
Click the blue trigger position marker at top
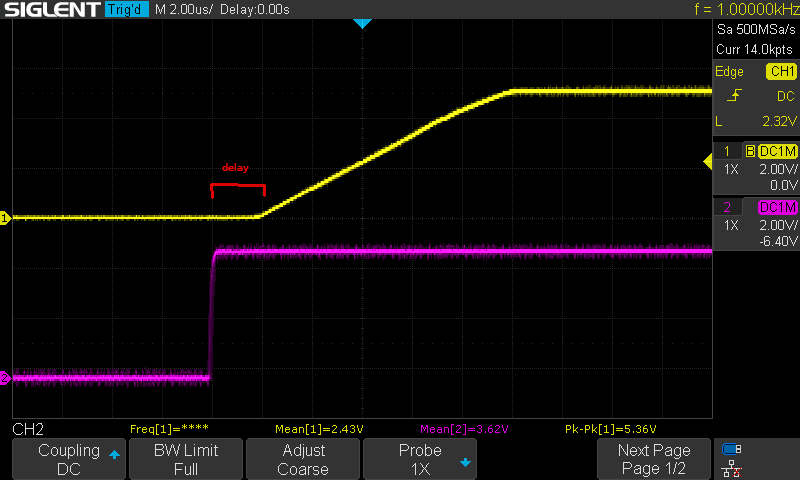pos(362,23)
